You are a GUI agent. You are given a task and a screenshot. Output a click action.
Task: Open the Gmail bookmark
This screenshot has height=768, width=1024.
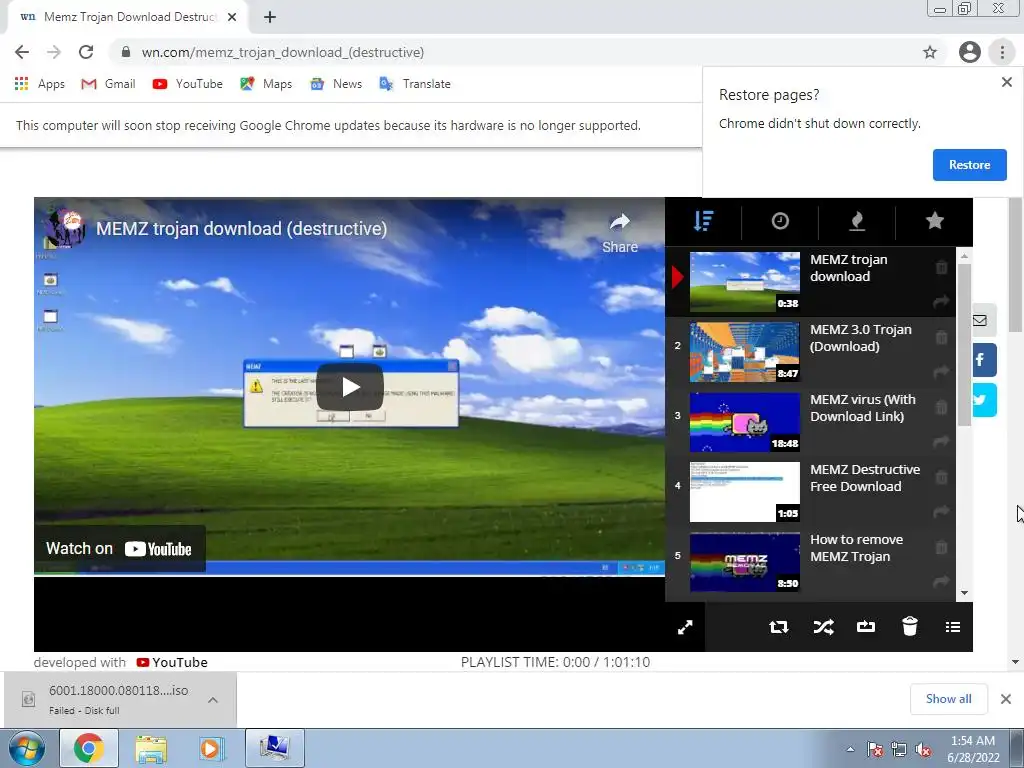(108, 84)
